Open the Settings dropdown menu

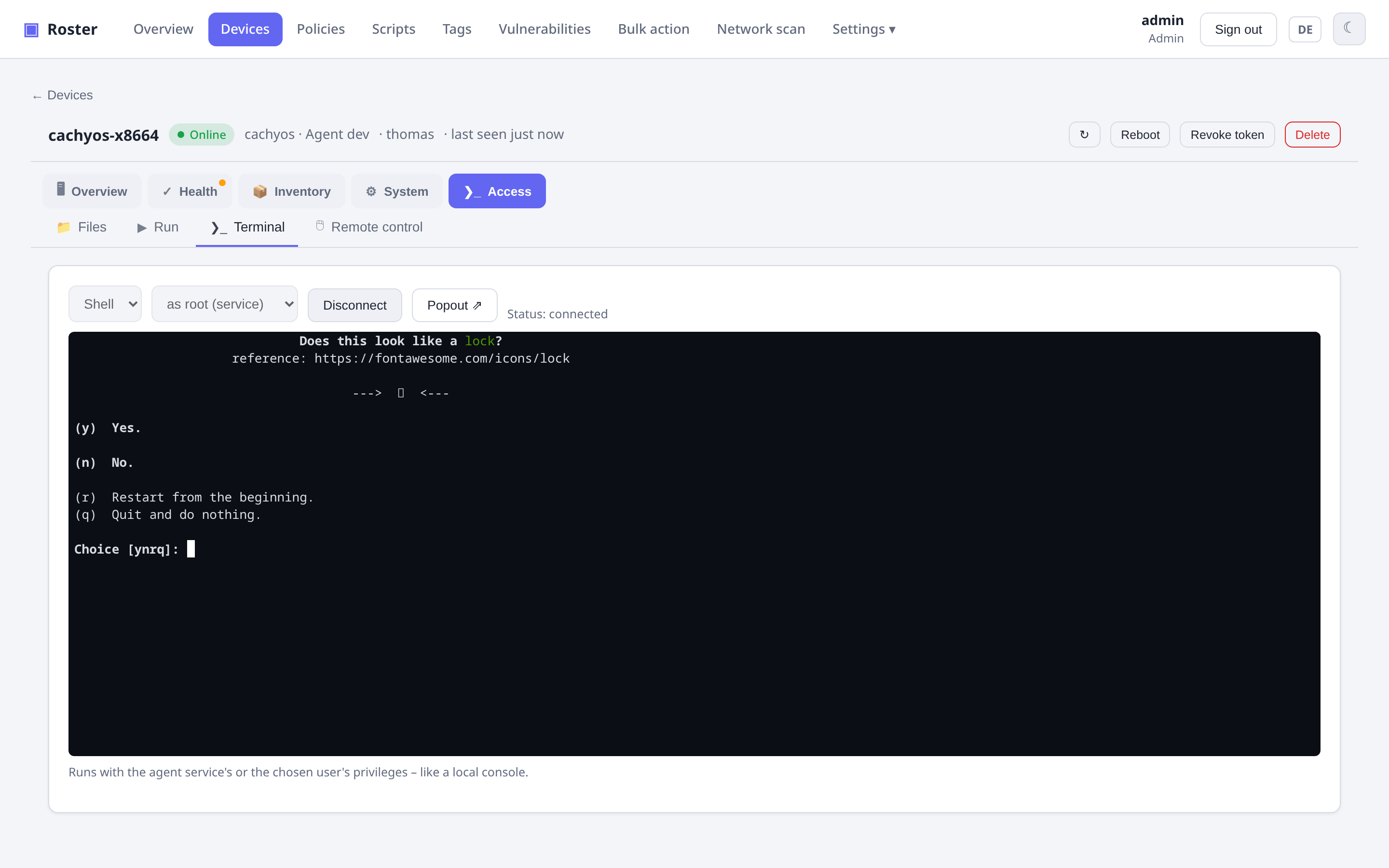[864, 29]
